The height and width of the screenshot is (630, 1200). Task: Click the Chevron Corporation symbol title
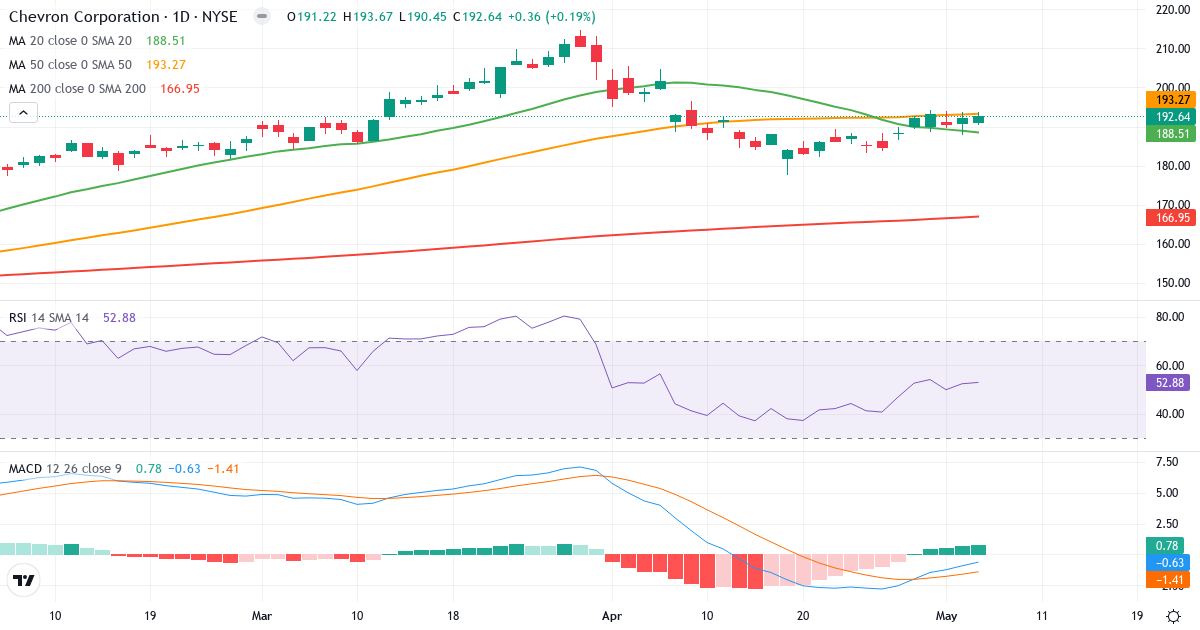[x=125, y=17]
